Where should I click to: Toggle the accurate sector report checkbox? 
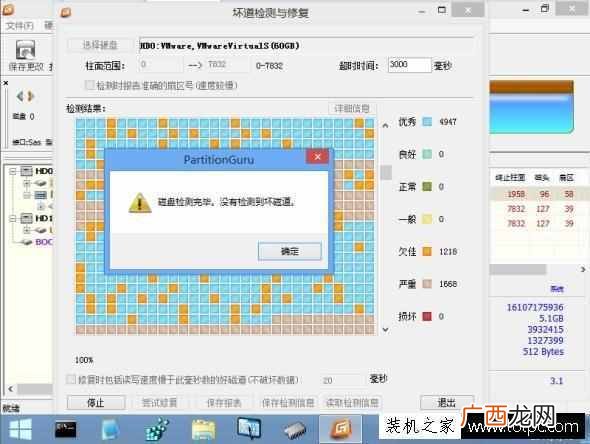click(x=90, y=85)
